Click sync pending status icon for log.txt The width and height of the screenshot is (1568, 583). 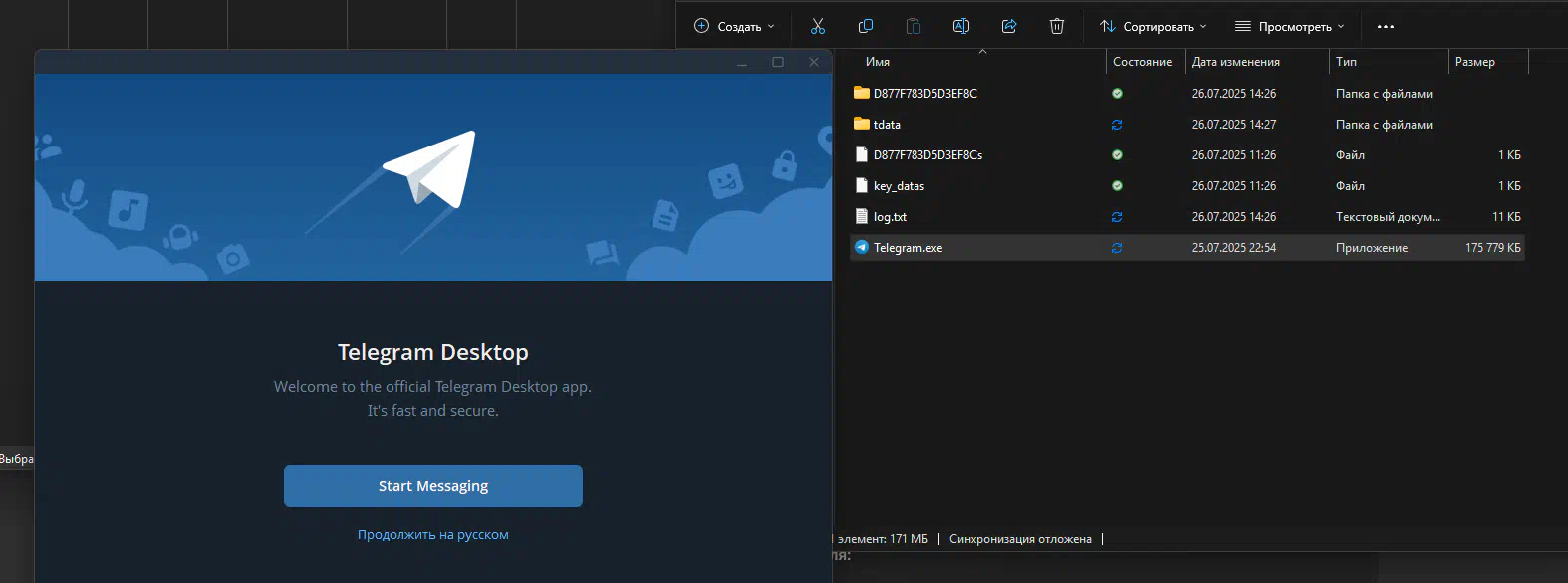(x=1117, y=217)
